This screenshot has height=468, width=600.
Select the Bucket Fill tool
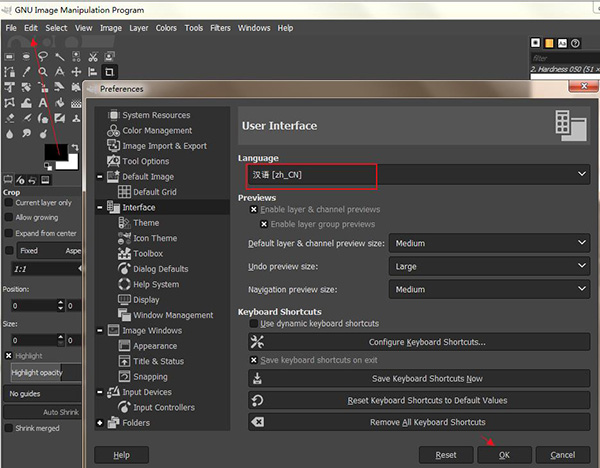[60, 103]
